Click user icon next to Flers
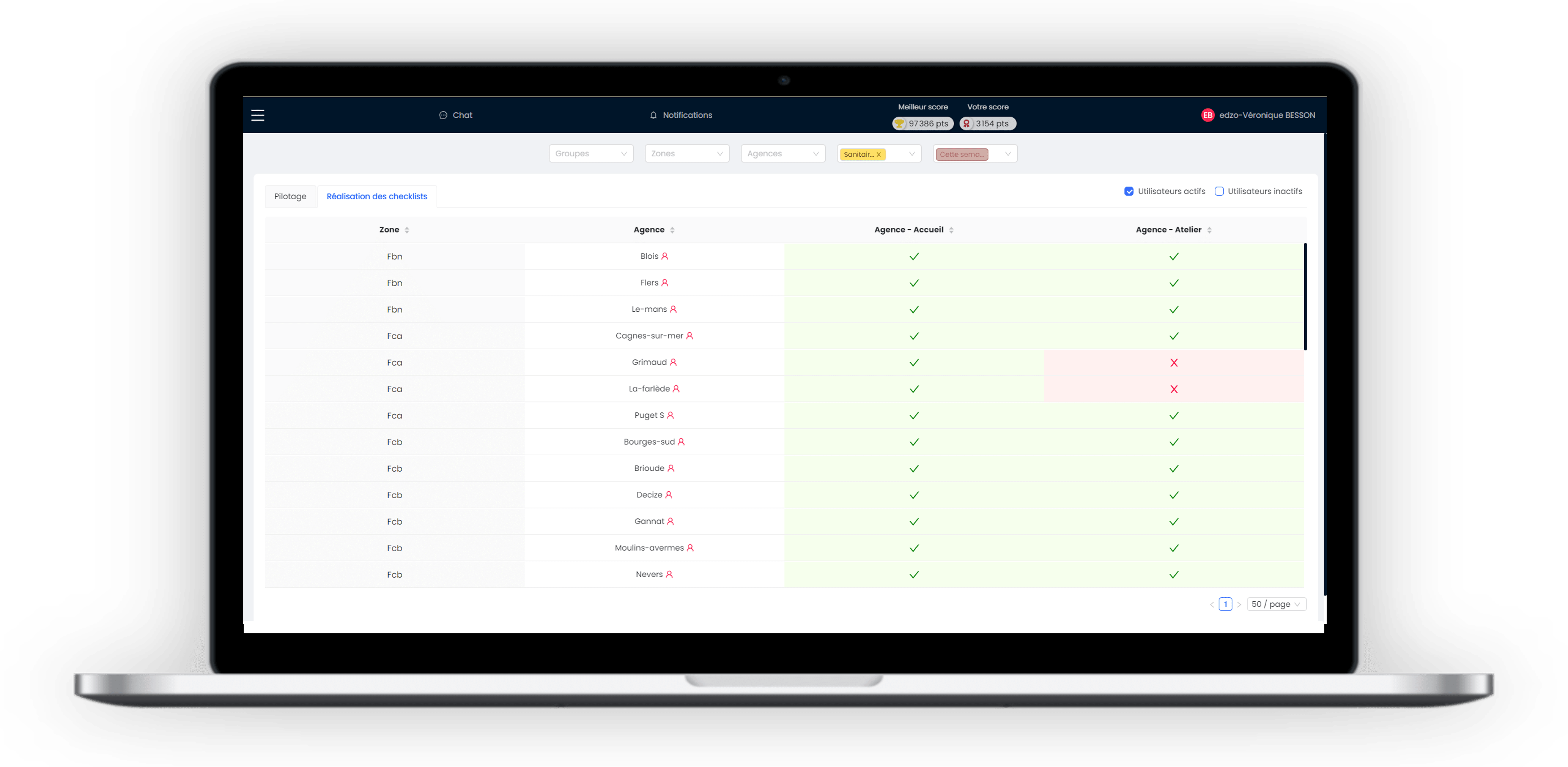This screenshot has width=1568, height=767. click(x=665, y=282)
